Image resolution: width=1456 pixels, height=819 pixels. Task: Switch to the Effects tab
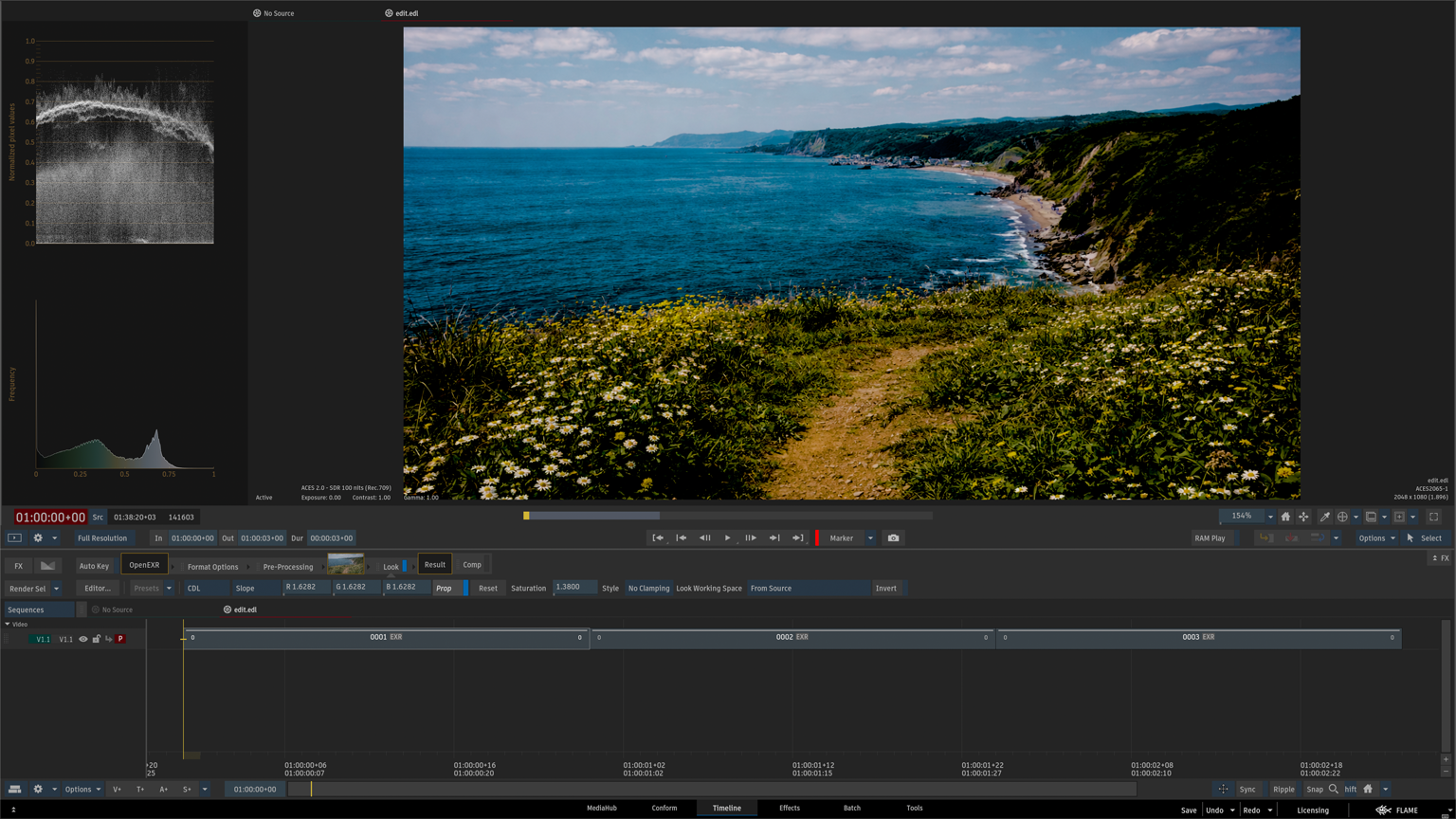tap(789, 809)
